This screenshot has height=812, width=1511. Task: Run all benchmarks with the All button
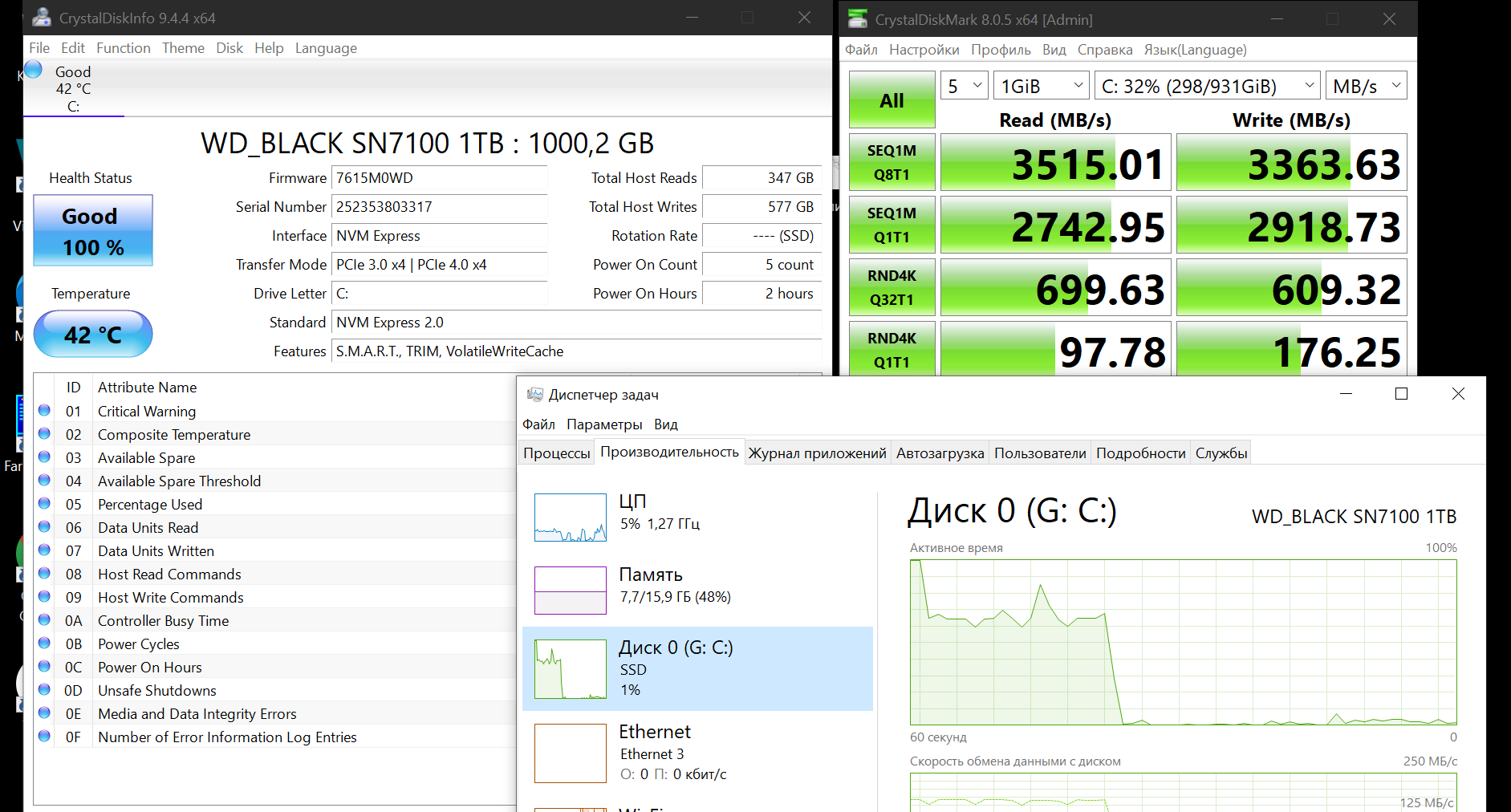(x=892, y=100)
